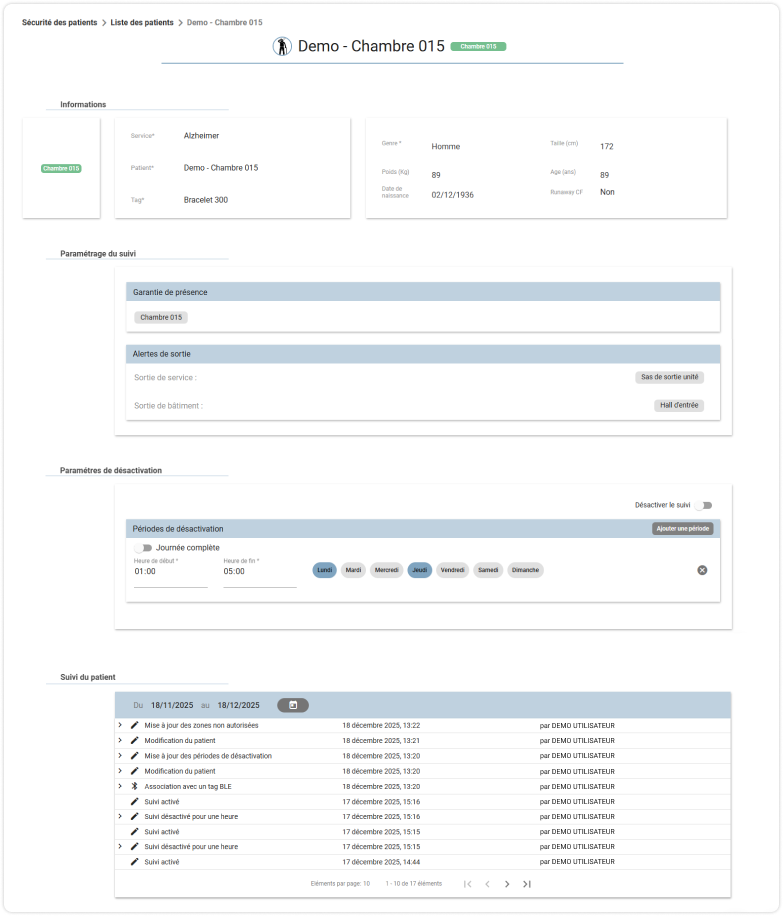Click 'Eléments par page: 10' selector
Image resolution: width=783 pixels, height=916 pixels.
coord(340,884)
